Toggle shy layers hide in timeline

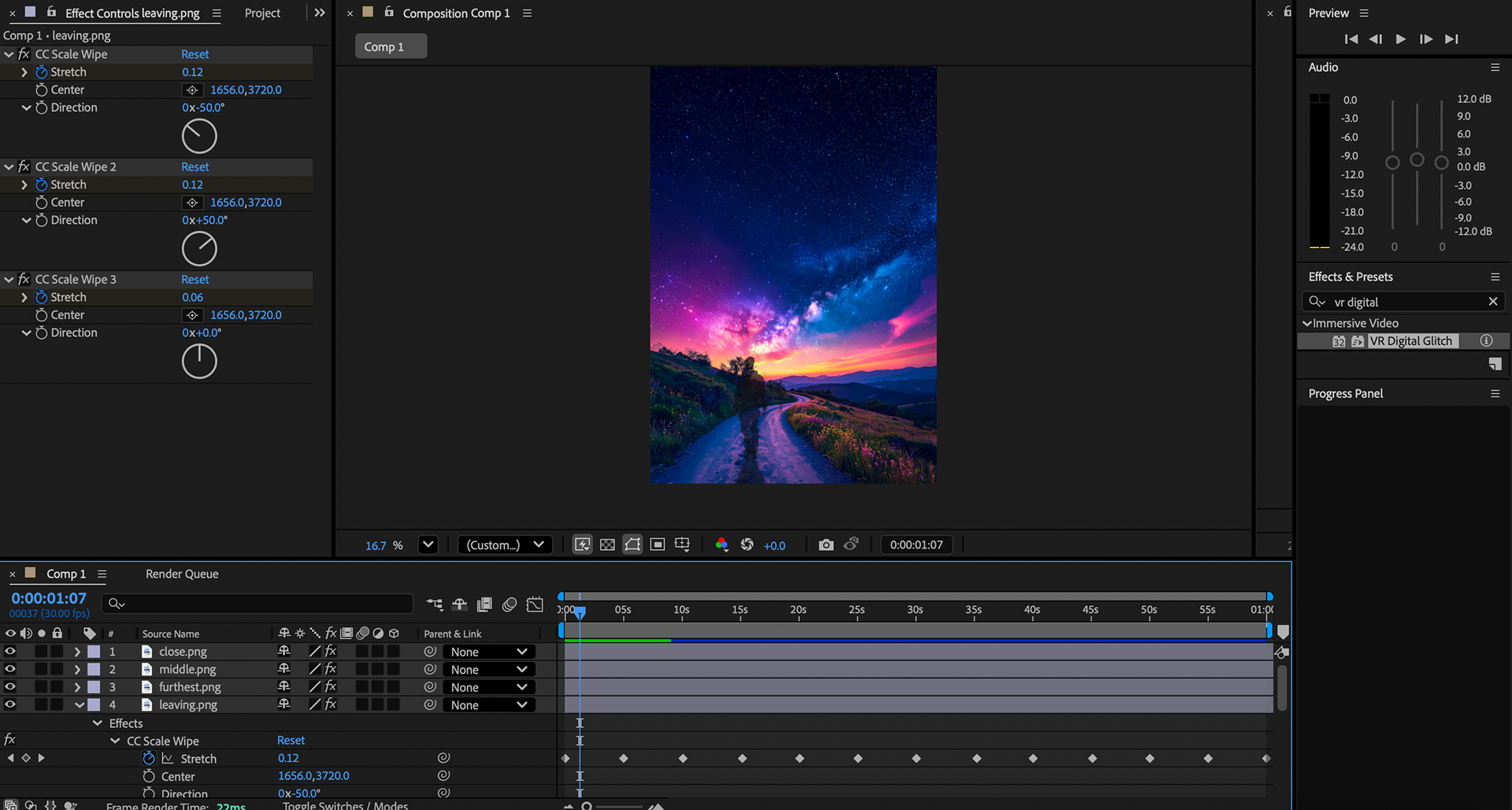coord(459,604)
